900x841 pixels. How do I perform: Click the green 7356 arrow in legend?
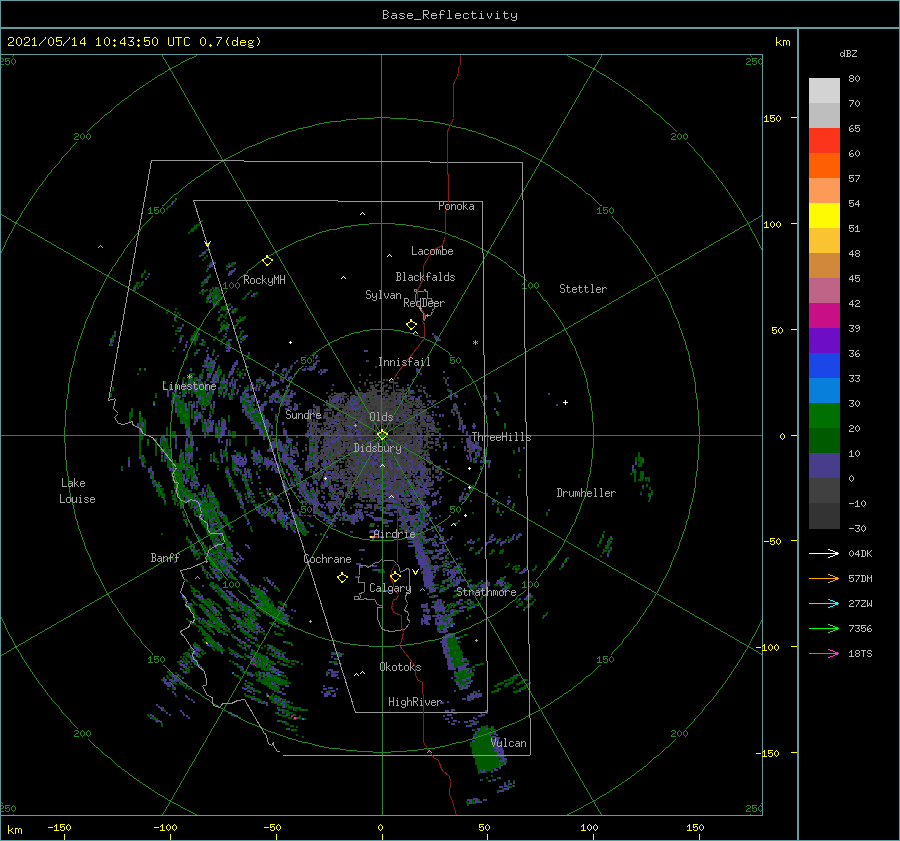(824, 629)
